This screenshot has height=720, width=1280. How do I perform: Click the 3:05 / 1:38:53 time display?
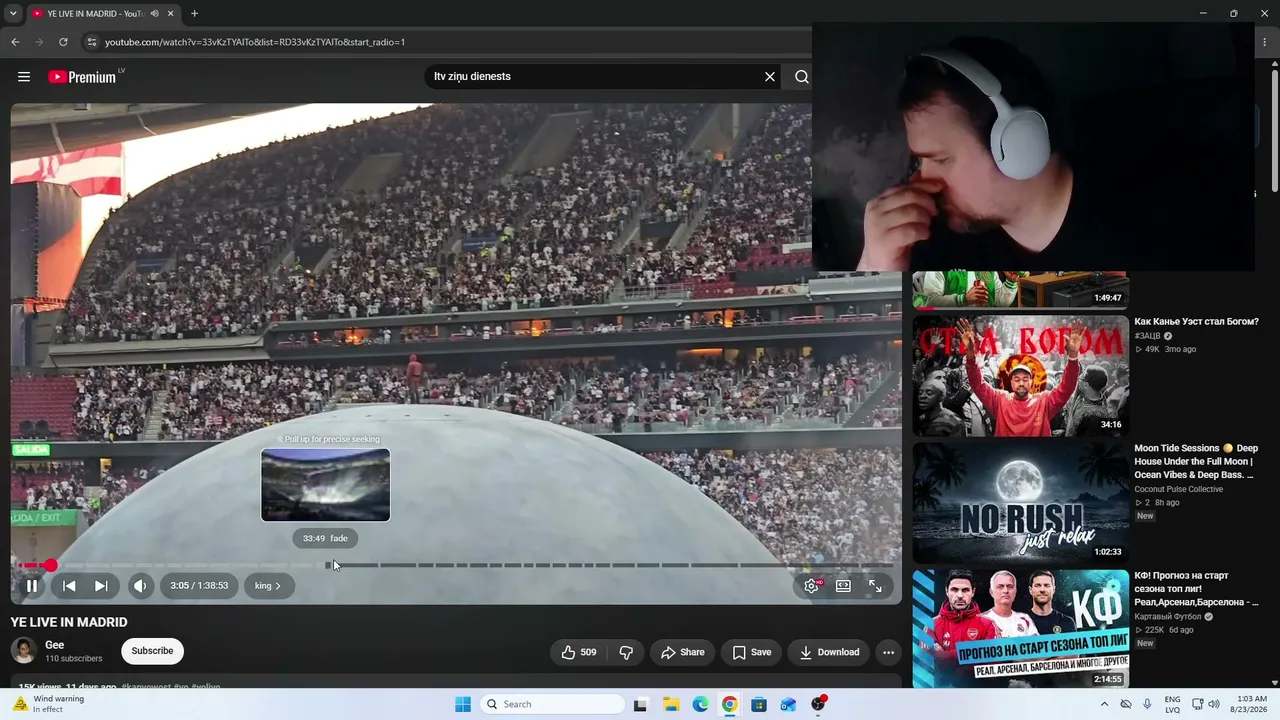pos(199,586)
